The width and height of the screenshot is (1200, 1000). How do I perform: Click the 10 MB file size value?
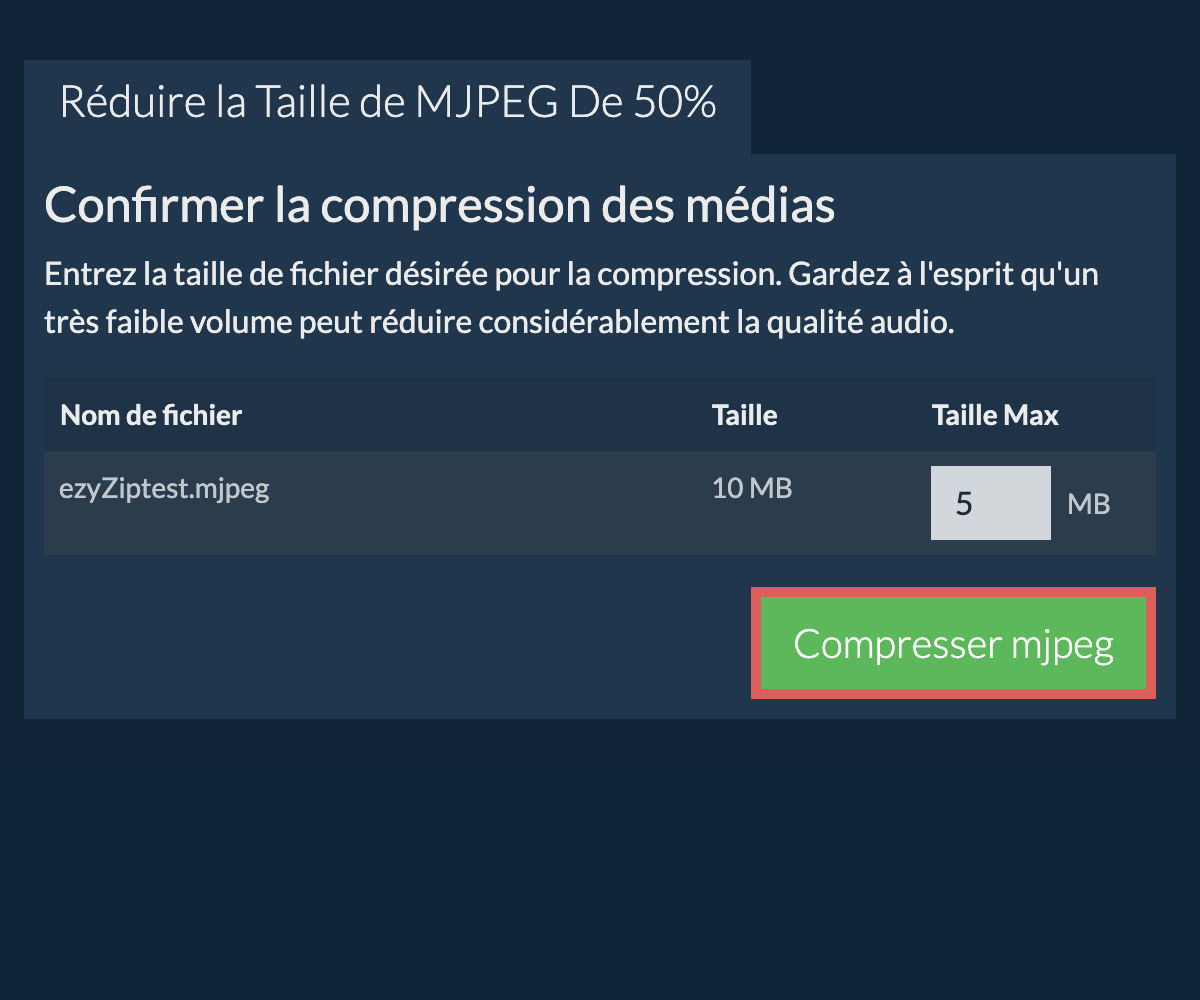pos(752,489)
